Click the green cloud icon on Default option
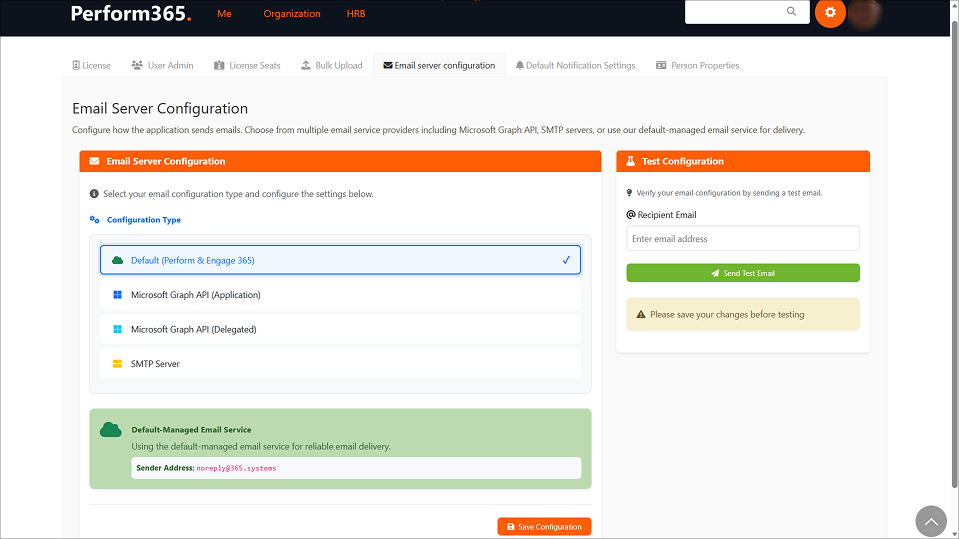Screen dimensions: 959x539 point(117,260)
